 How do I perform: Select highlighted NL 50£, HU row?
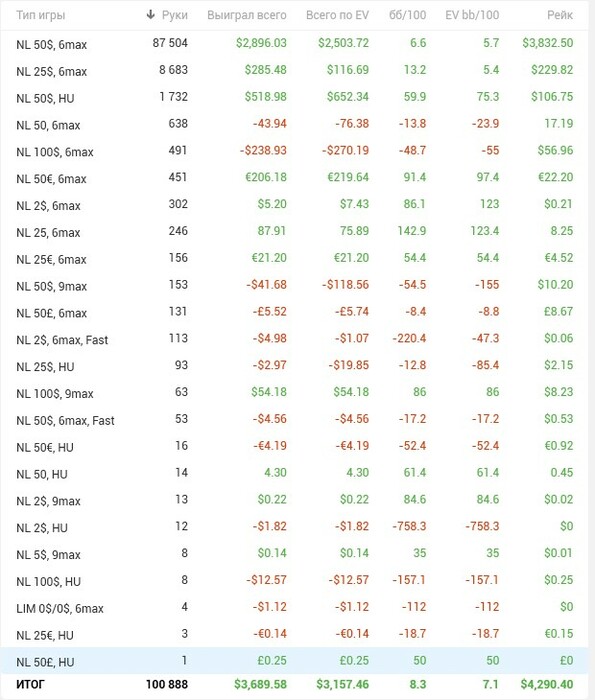295,661
